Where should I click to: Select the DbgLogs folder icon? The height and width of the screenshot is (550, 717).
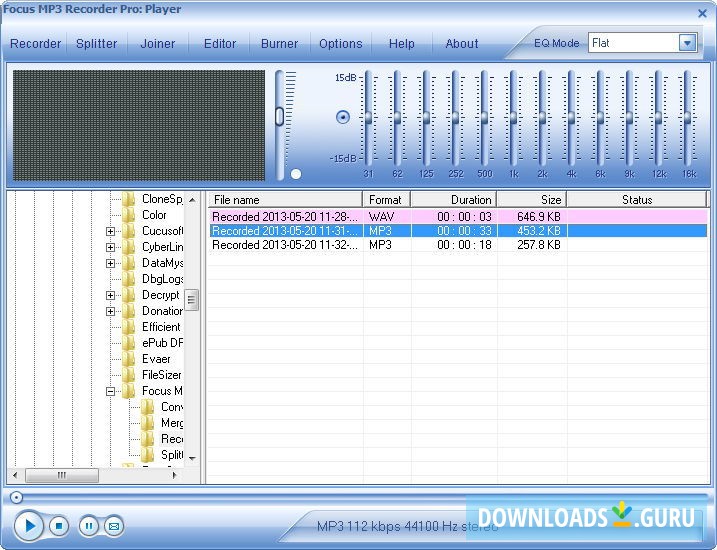click(x=129, y=279)
